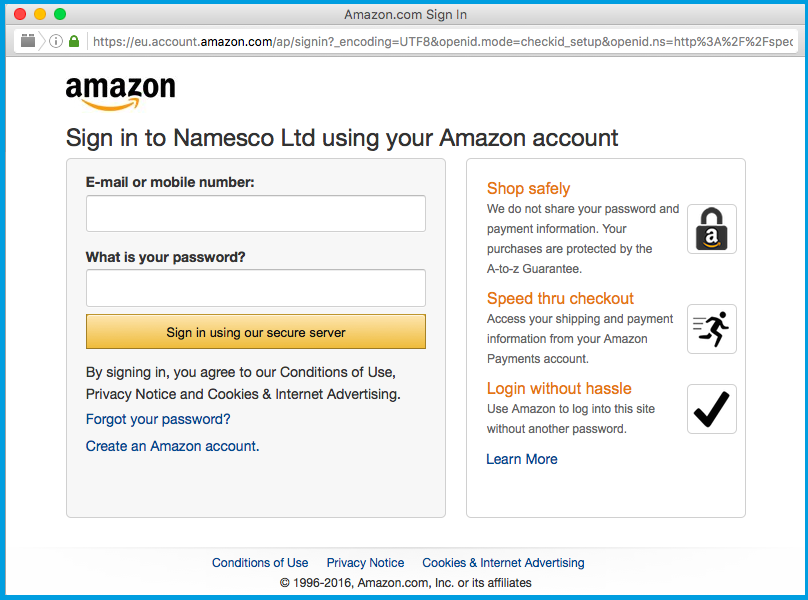808x600 pixels.
Task: Click the Amazon logo
Action: click(120, 91)
